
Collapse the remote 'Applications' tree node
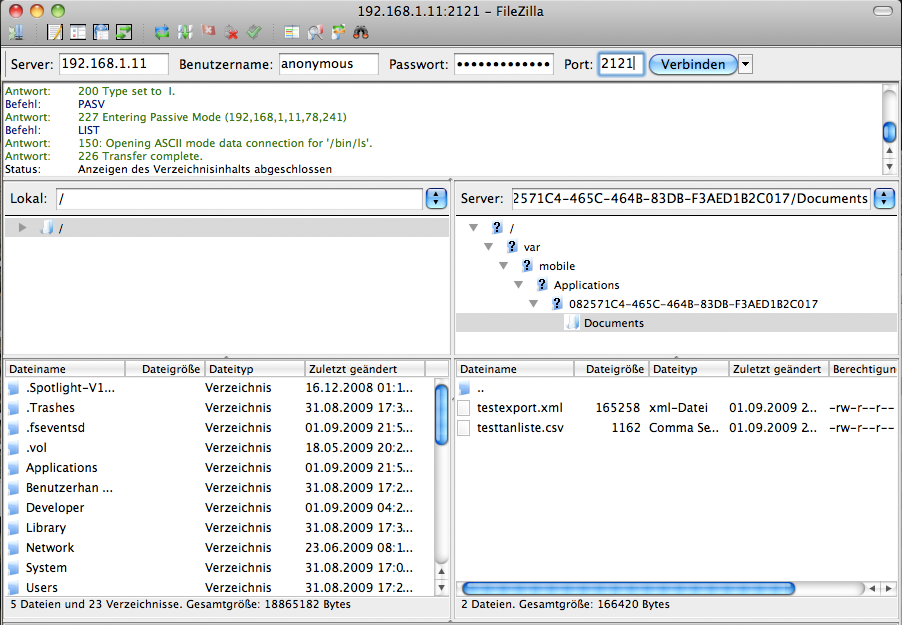coord(518,284)
